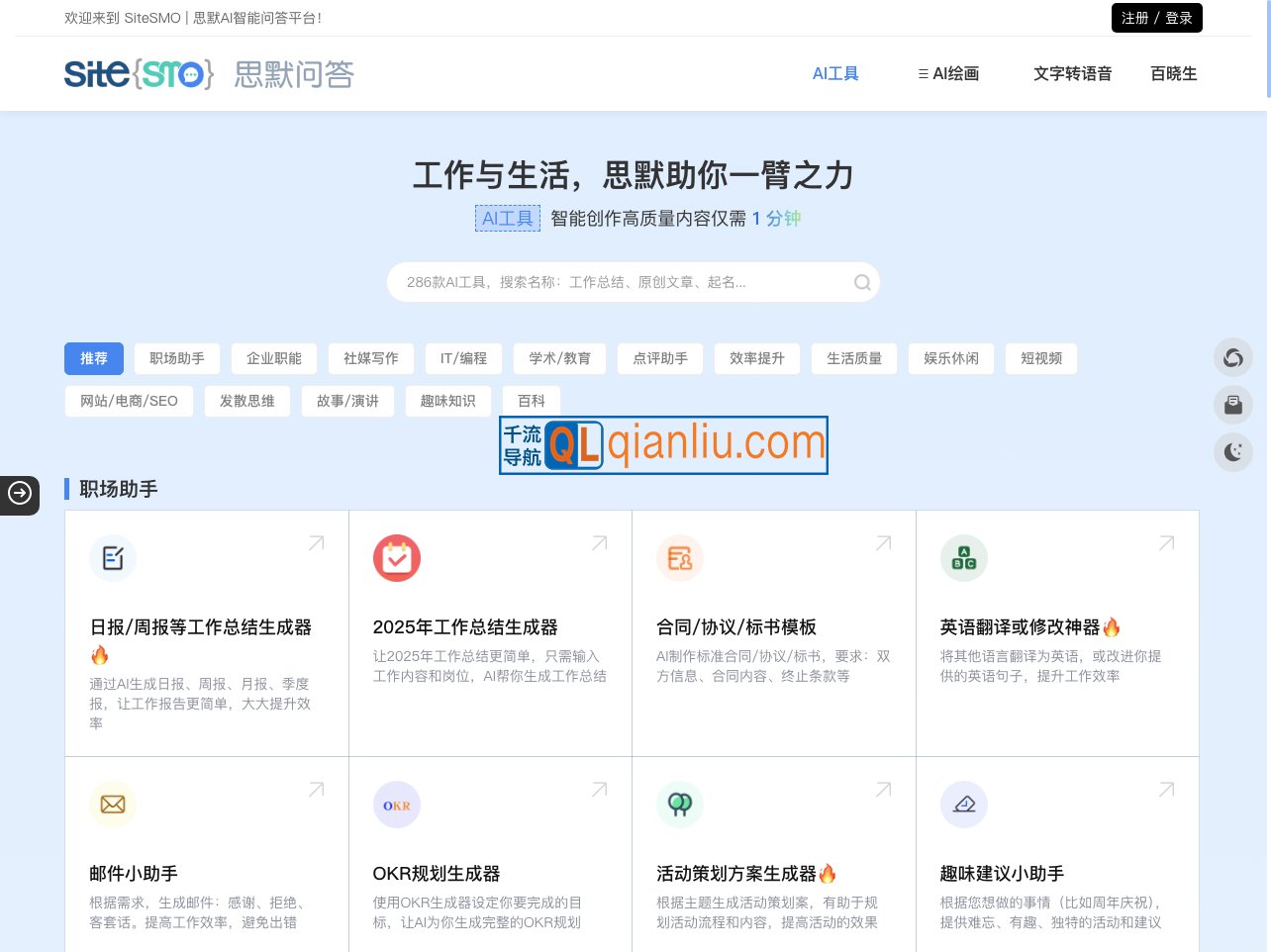Click the 注册/登录 button
The width and height of the screenshot is (1271, 952).
(1156, 18)
